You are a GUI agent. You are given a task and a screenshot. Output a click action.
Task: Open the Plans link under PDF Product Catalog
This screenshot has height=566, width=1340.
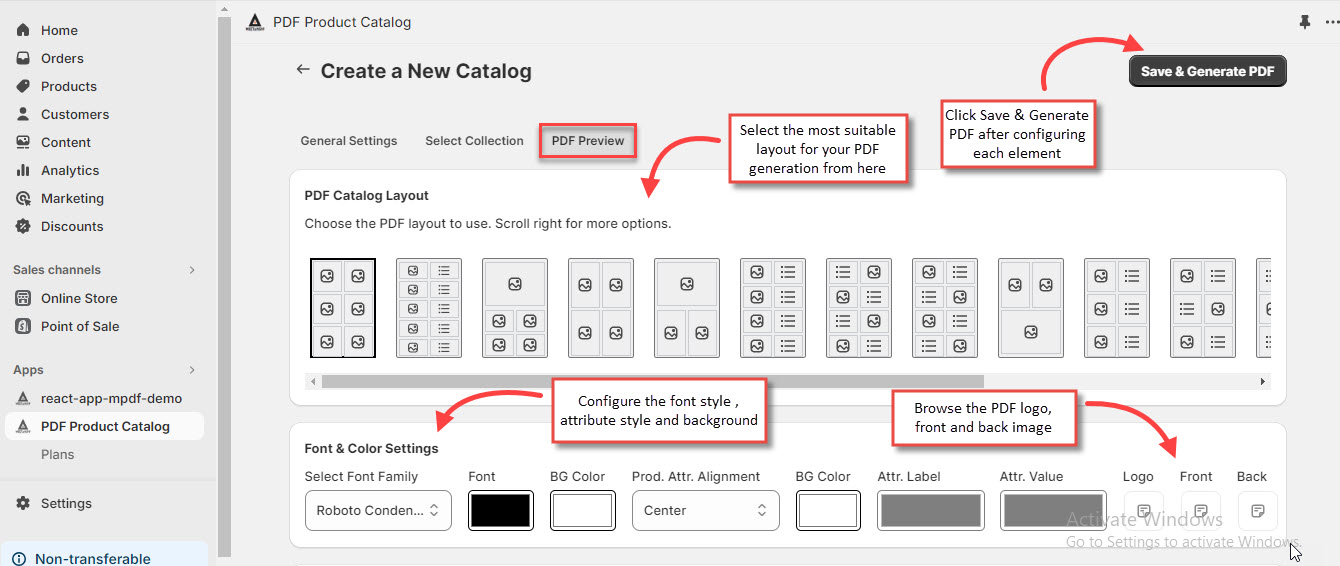[x=58, y=454]
